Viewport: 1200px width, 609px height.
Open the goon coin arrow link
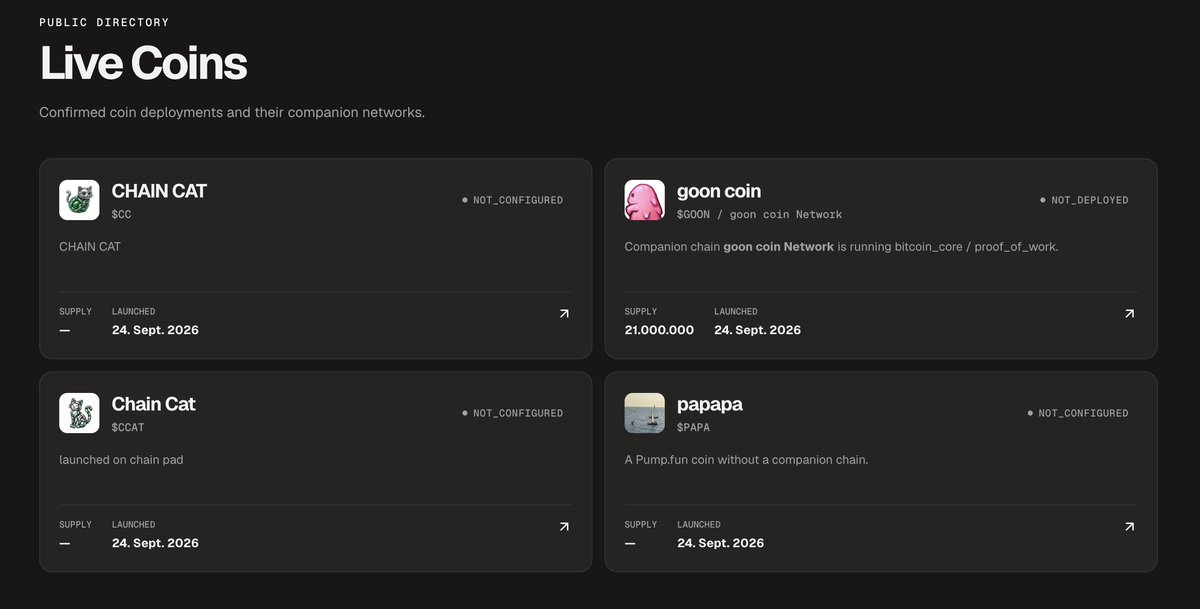[x=1129, y=314]
